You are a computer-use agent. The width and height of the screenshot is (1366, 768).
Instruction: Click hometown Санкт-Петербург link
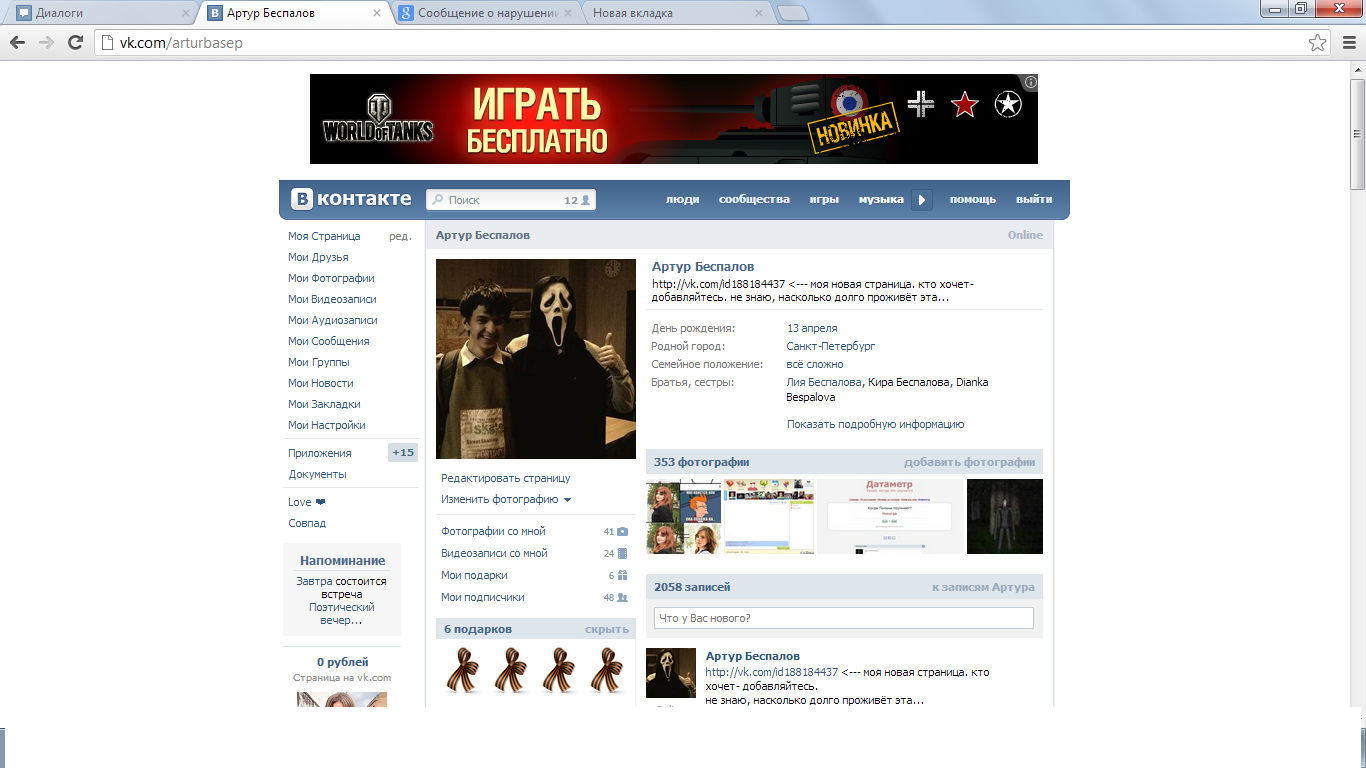pos(831,346)
